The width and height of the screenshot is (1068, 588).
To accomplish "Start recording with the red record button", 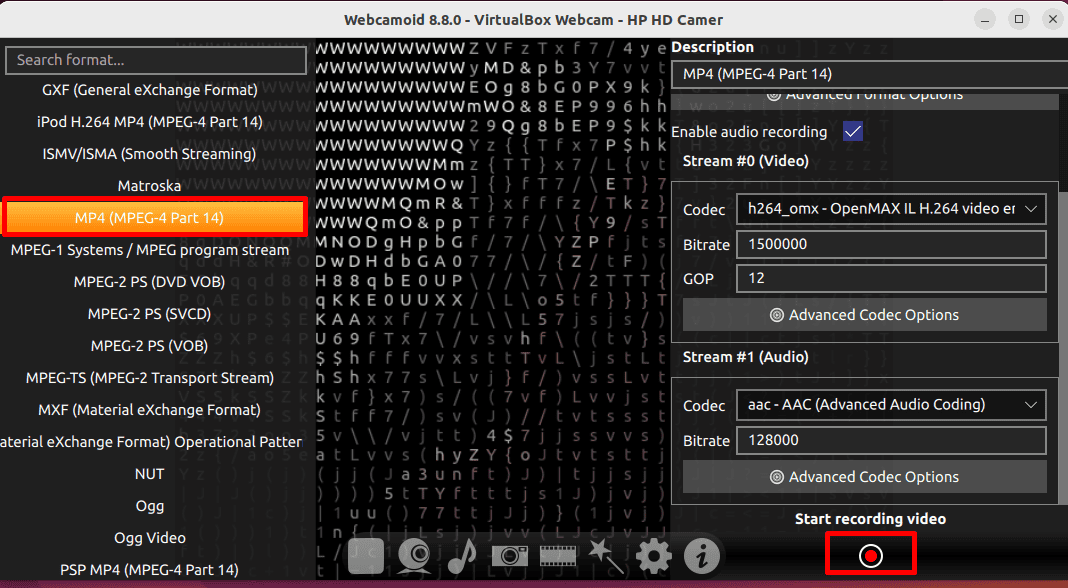I will [870, 555].
